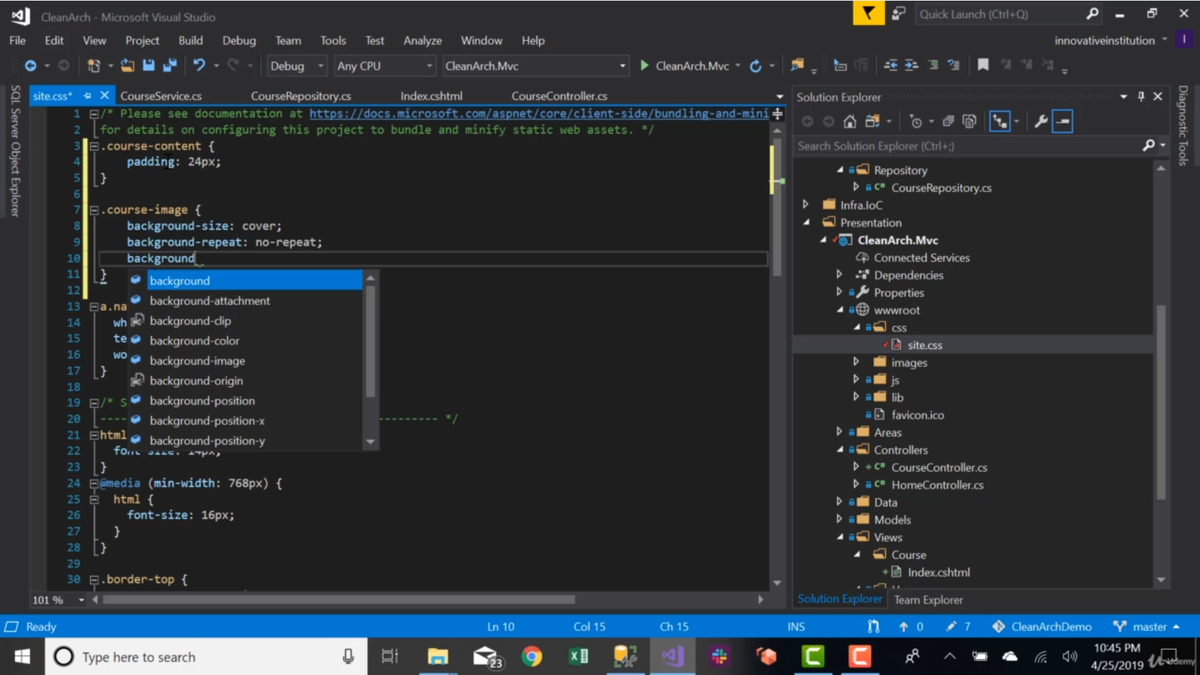Select background-image in autocomplete list
Viewport: 1200px width, 675px height.
tap(197, 360)
